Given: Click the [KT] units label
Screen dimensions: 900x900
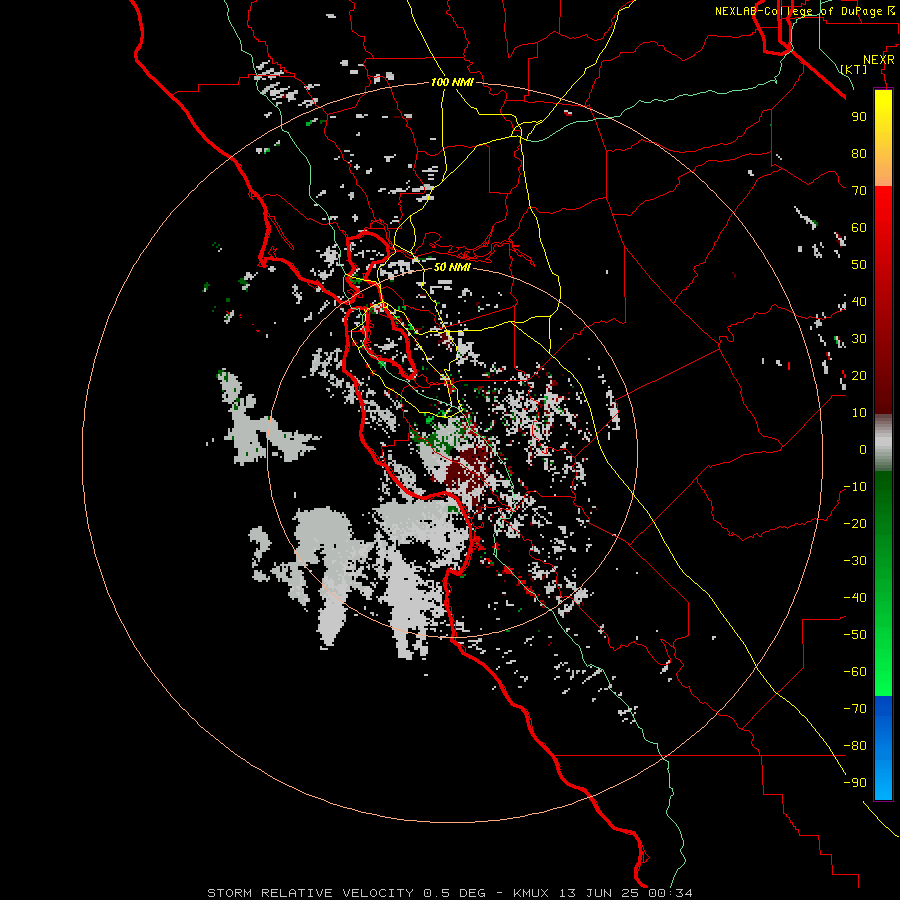Looking at the screenshot, I should [854, 69].
